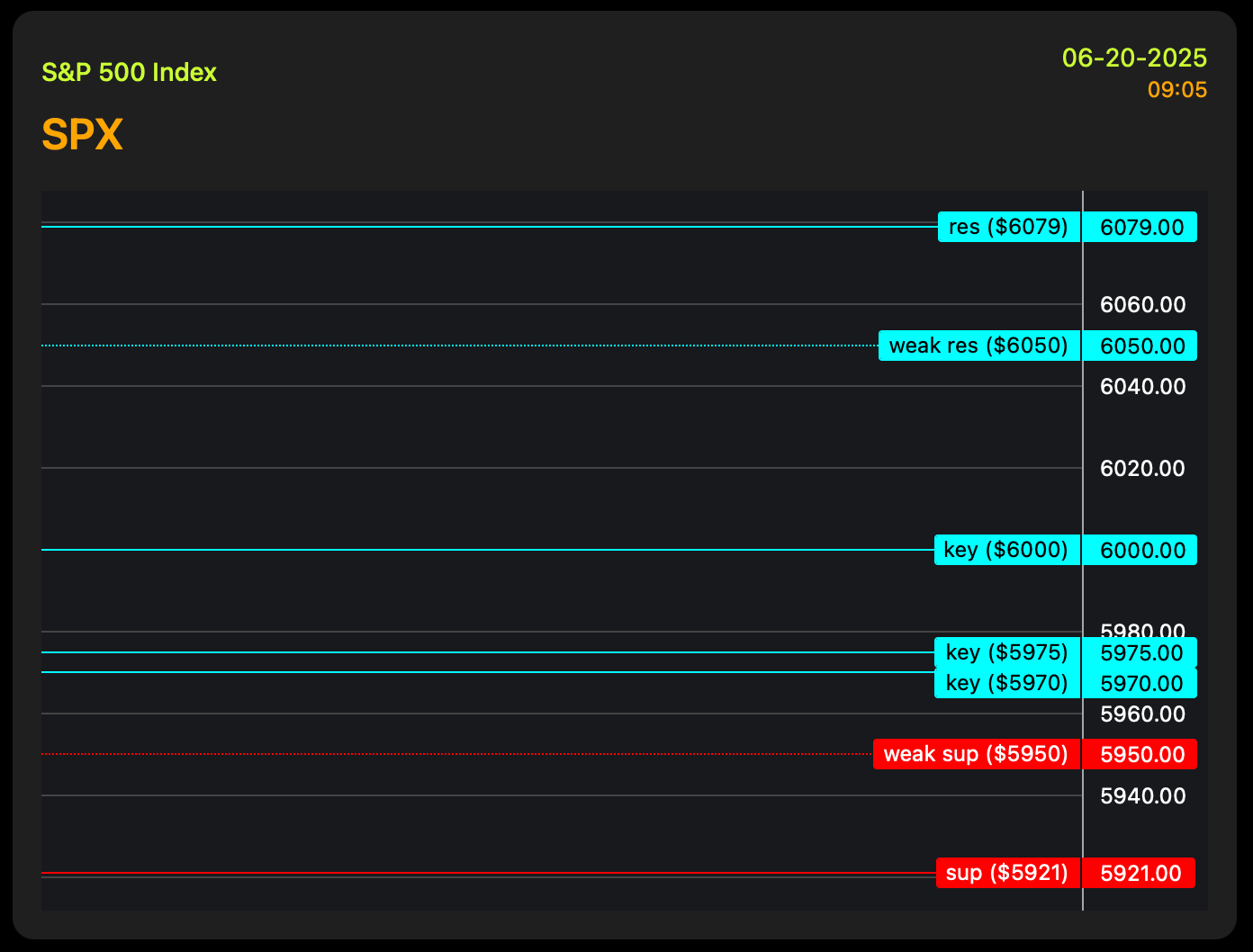Select the weak res ($6050) label
1253x952 pixels.
click(x=978, y=346)
